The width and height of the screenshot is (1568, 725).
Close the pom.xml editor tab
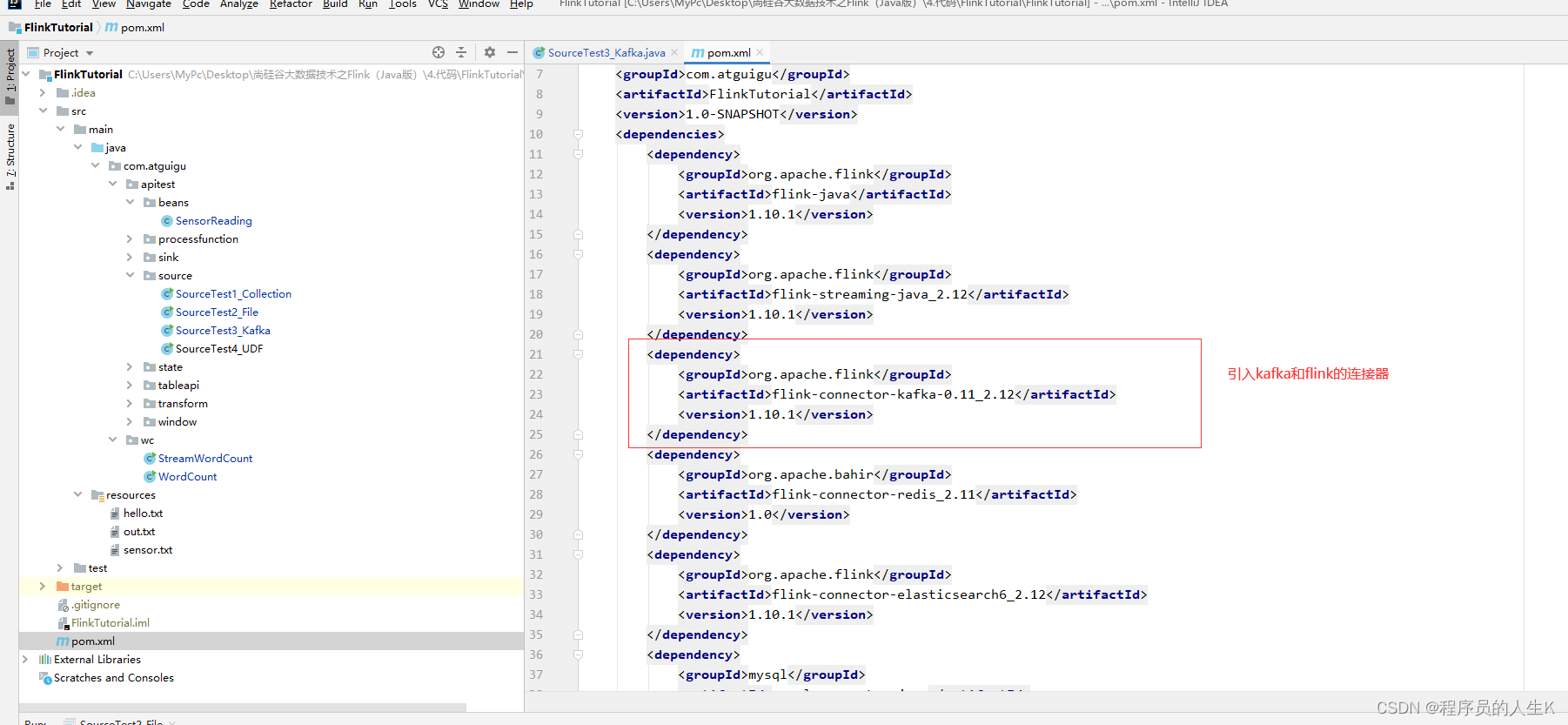click(760, 53)
